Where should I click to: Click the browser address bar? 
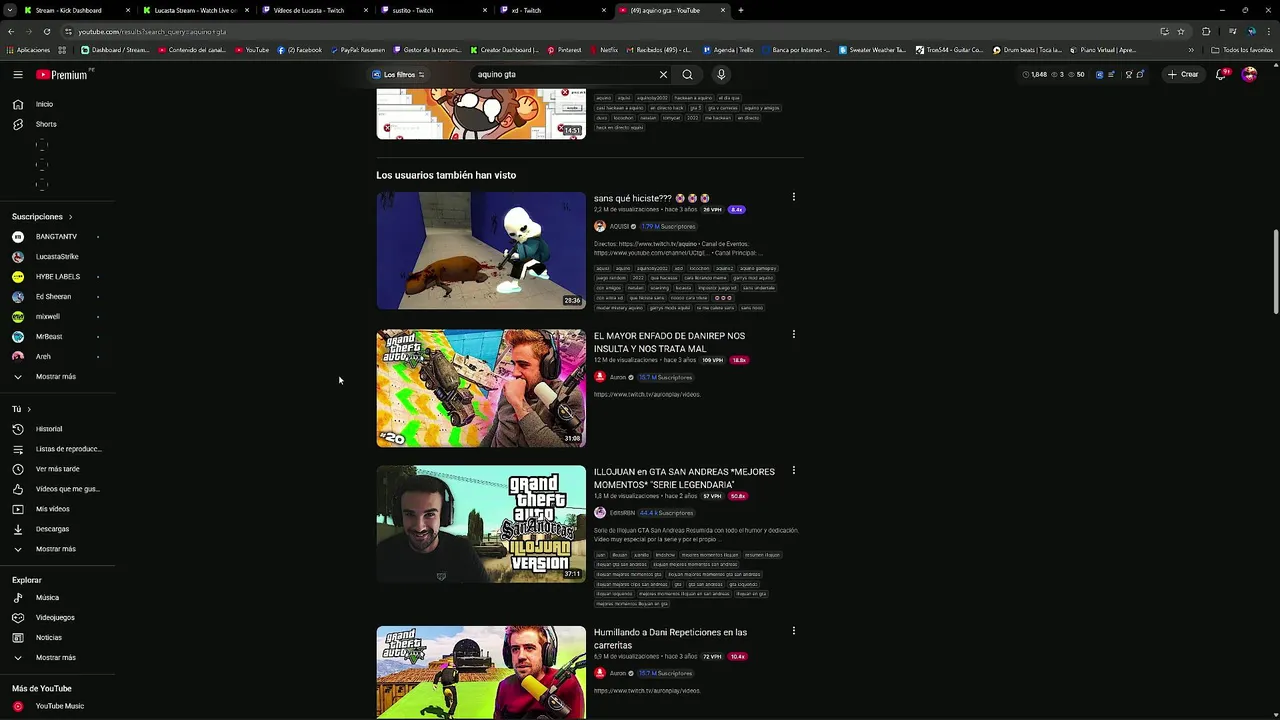tap(600, 31)
